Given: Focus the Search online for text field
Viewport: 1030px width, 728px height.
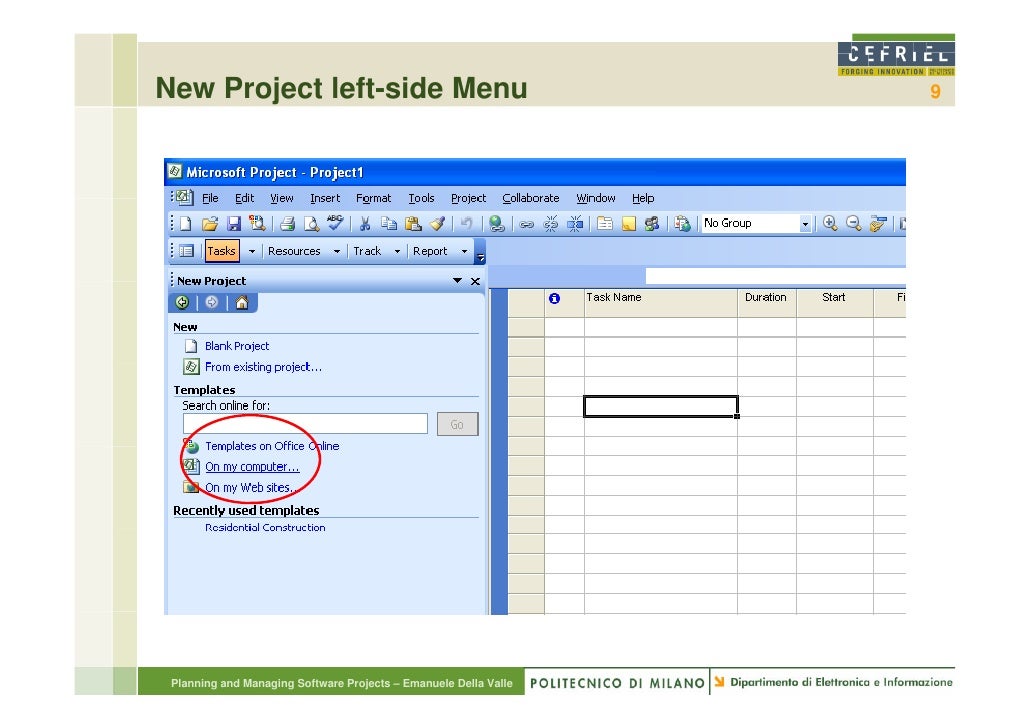Looking at the screenshot, I should [305, 424].
